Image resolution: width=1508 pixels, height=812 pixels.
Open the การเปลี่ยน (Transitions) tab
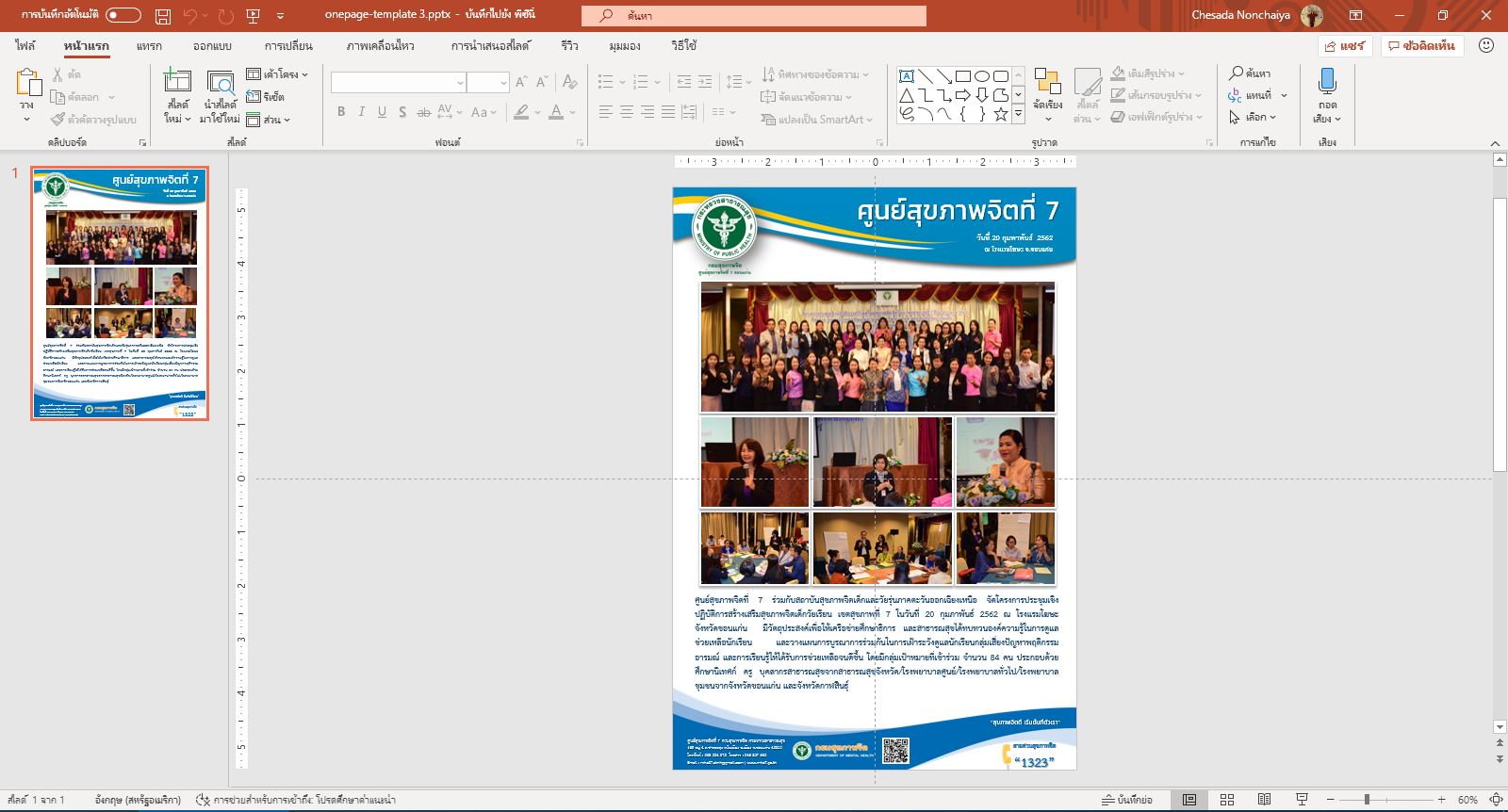pos(288,45)
